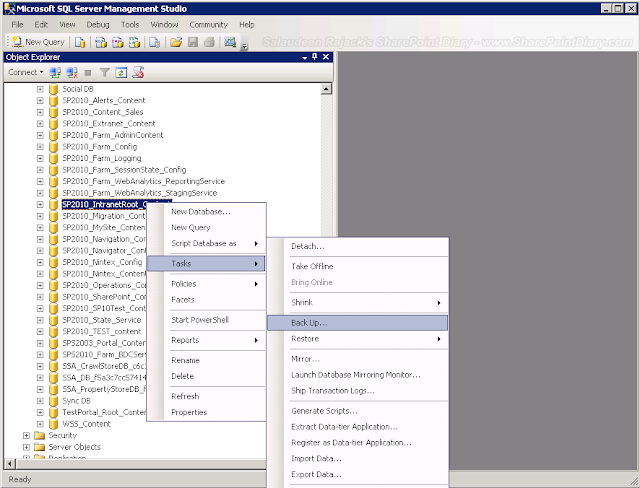Choose Properties in context menu

point(206,412)
